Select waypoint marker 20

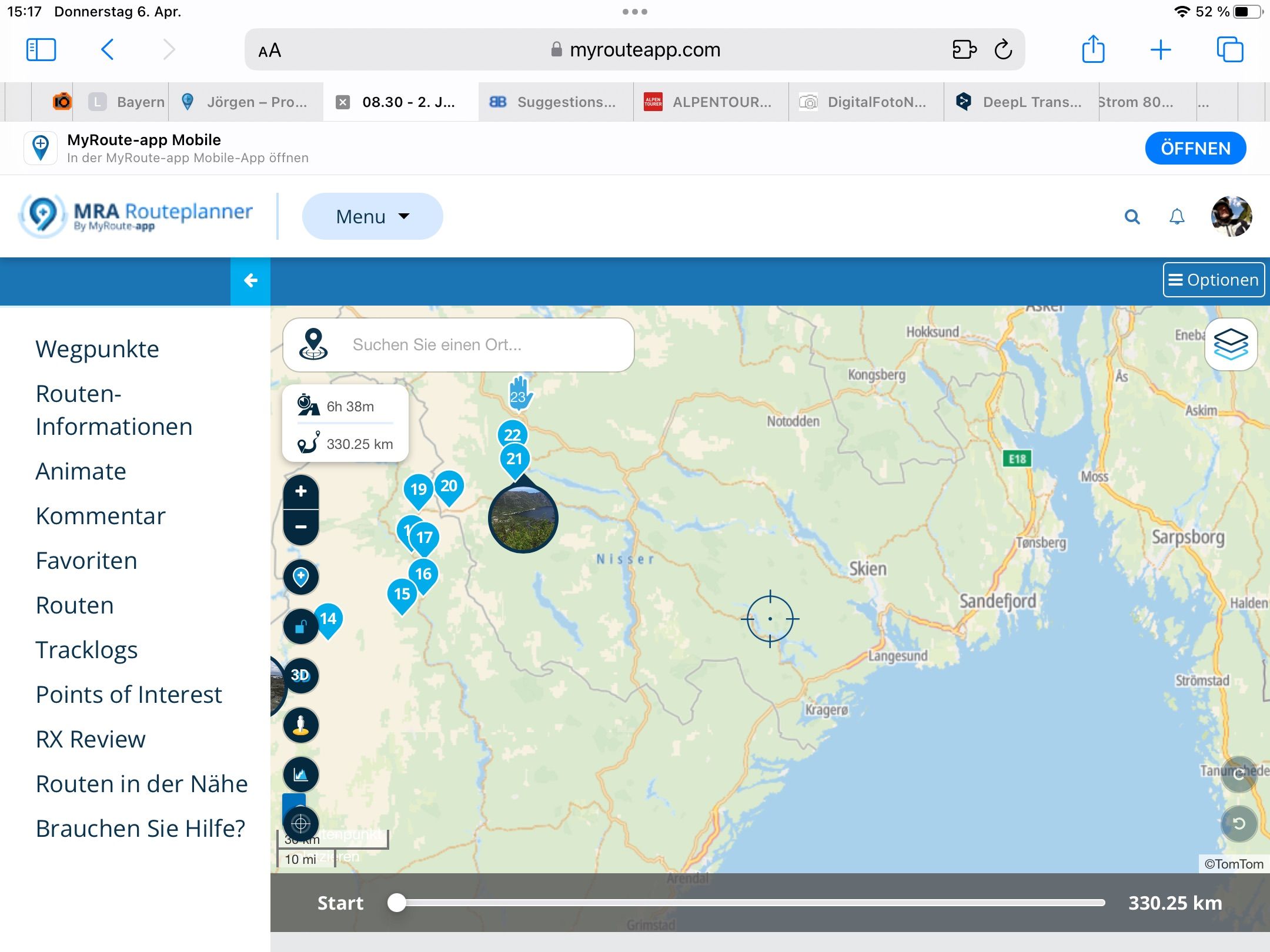coord(449,487)
